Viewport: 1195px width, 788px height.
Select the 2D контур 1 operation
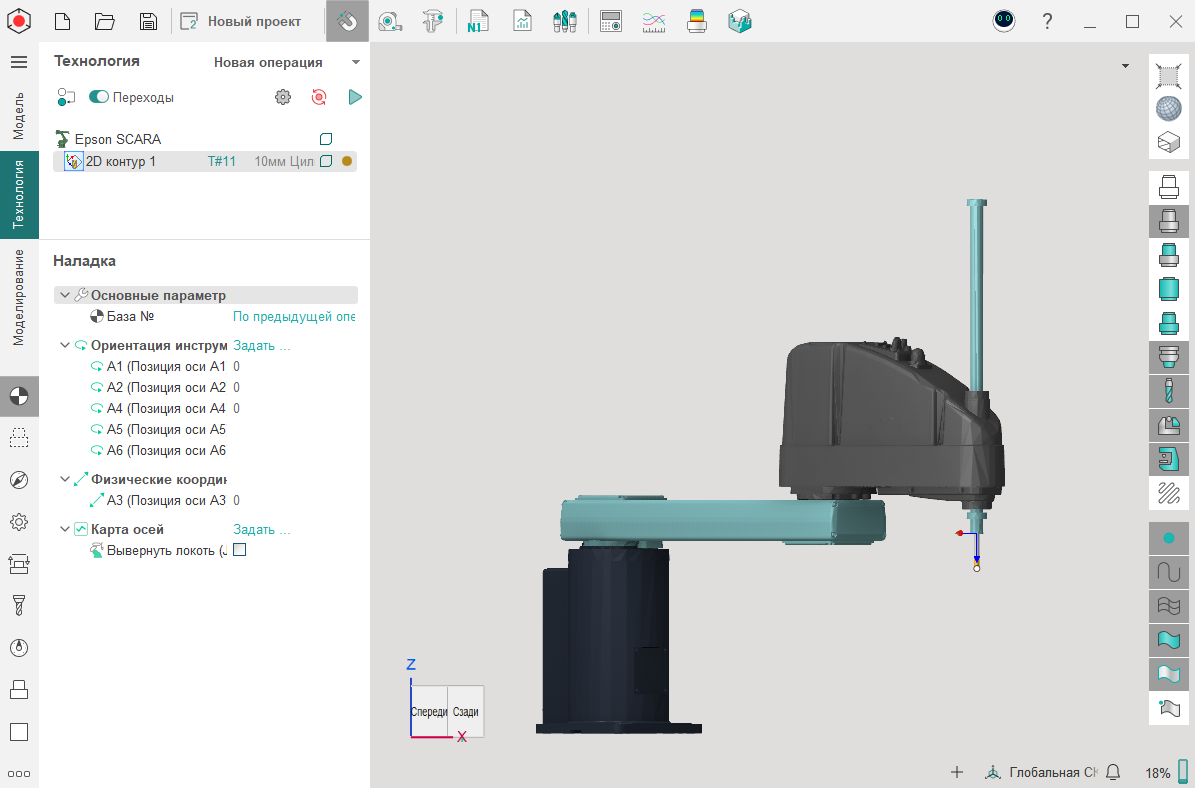coord(120,161)
